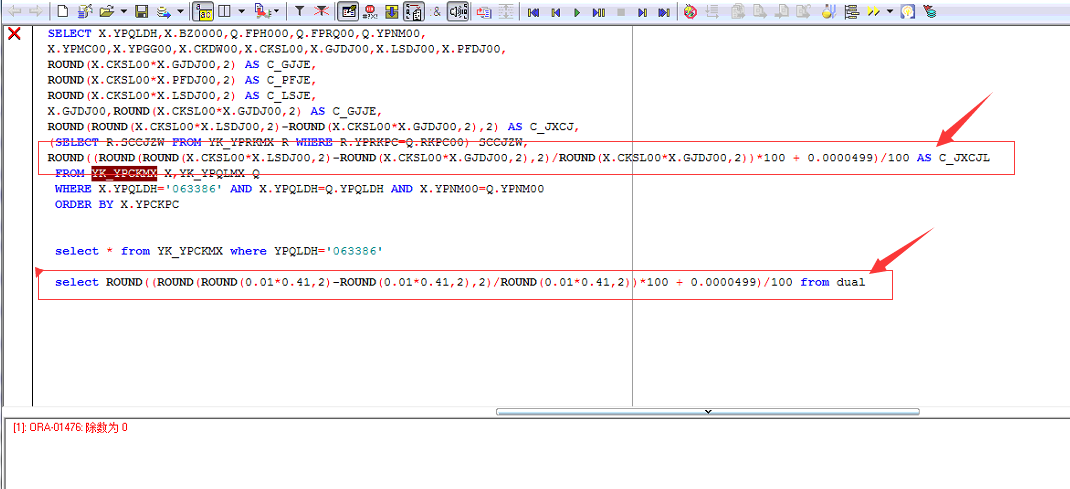Click the debug bug prohibited icon
Image resolution: width=1070 pixels, height=489 pixels.
690,12
